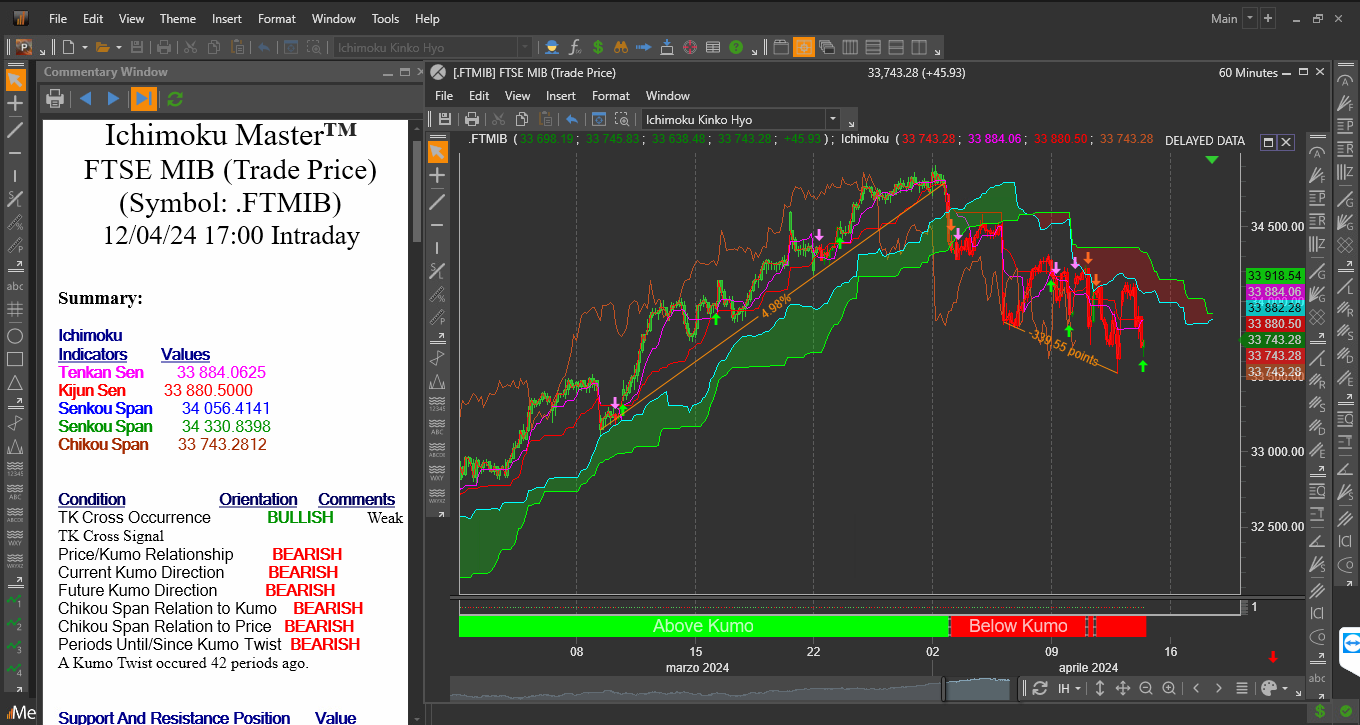Expand the New document dropdown arrow

coord(85,47)
